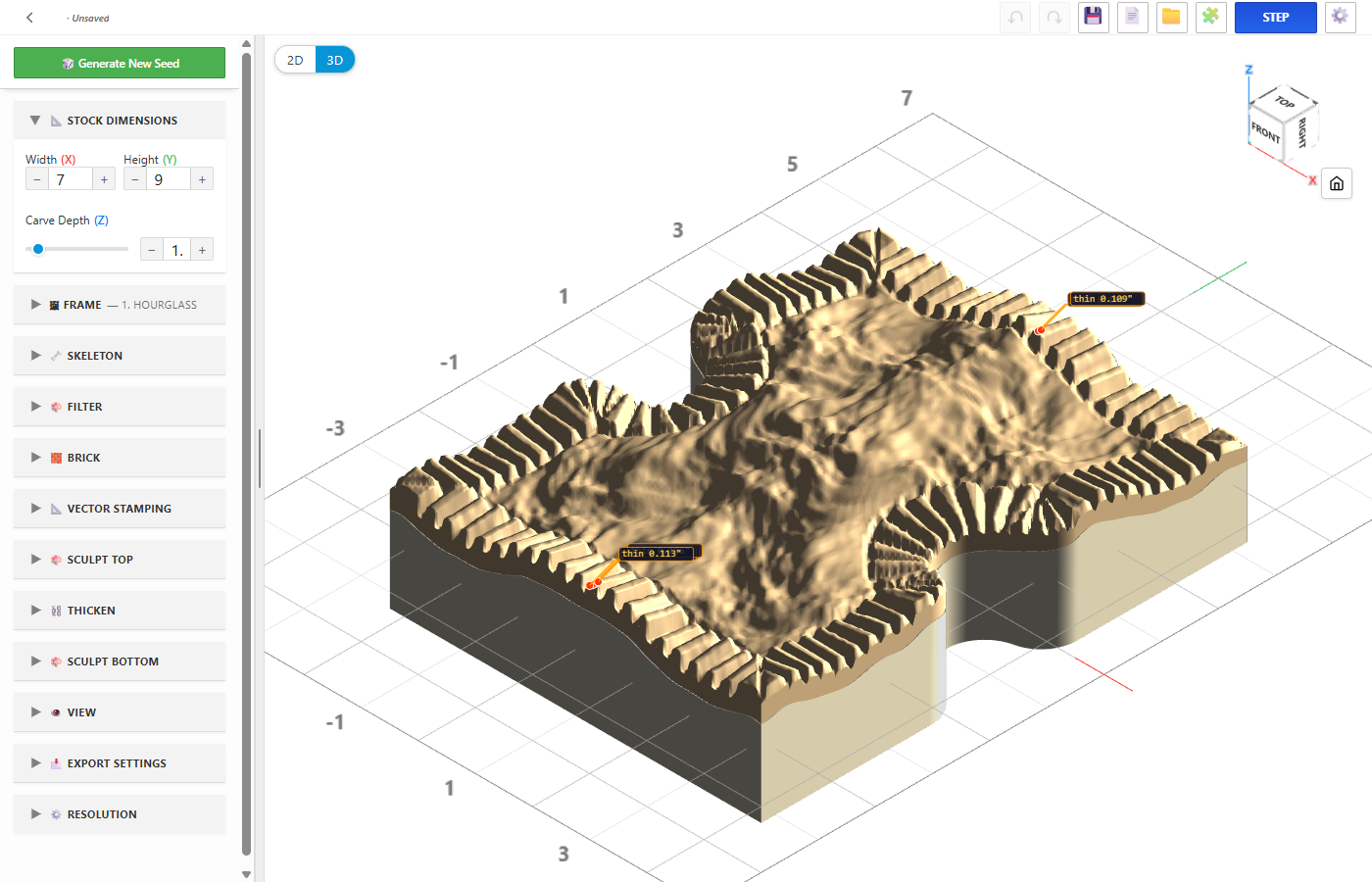Expand the Brick section arrow
The height and width of the screenshot is (882, 1372).
coord(35,458)
